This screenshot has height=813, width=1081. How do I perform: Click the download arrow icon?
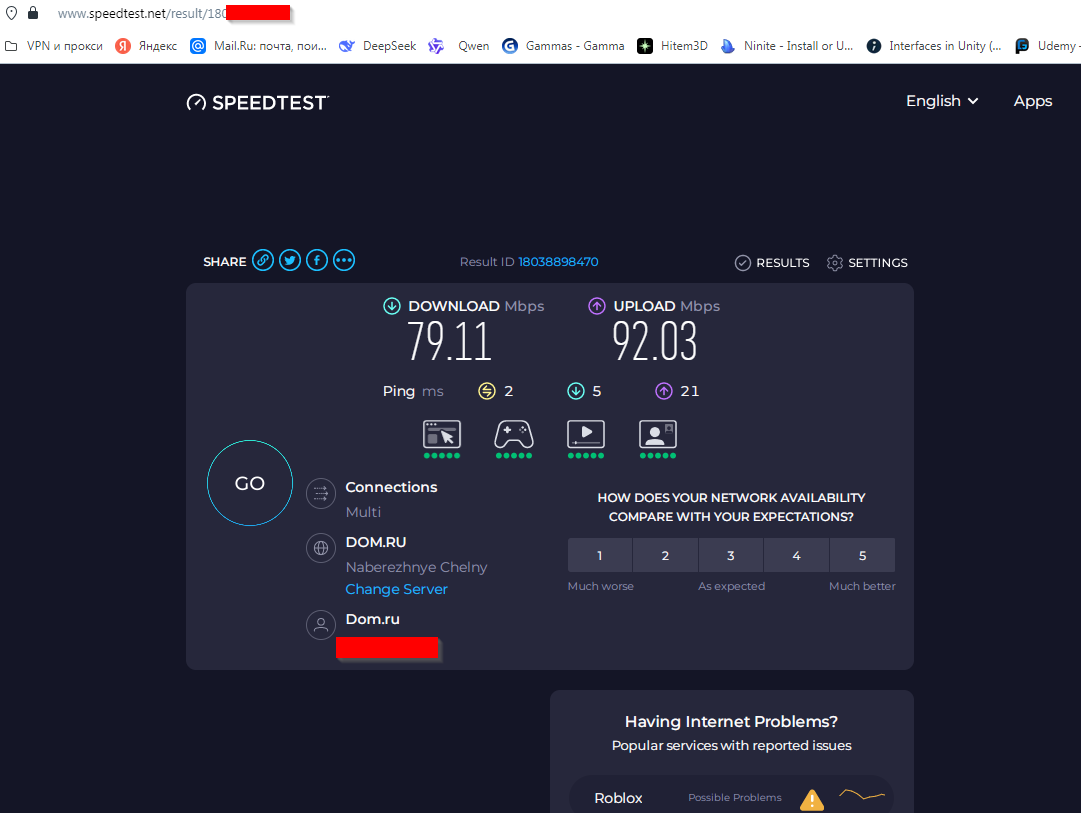tap(392, 306)
